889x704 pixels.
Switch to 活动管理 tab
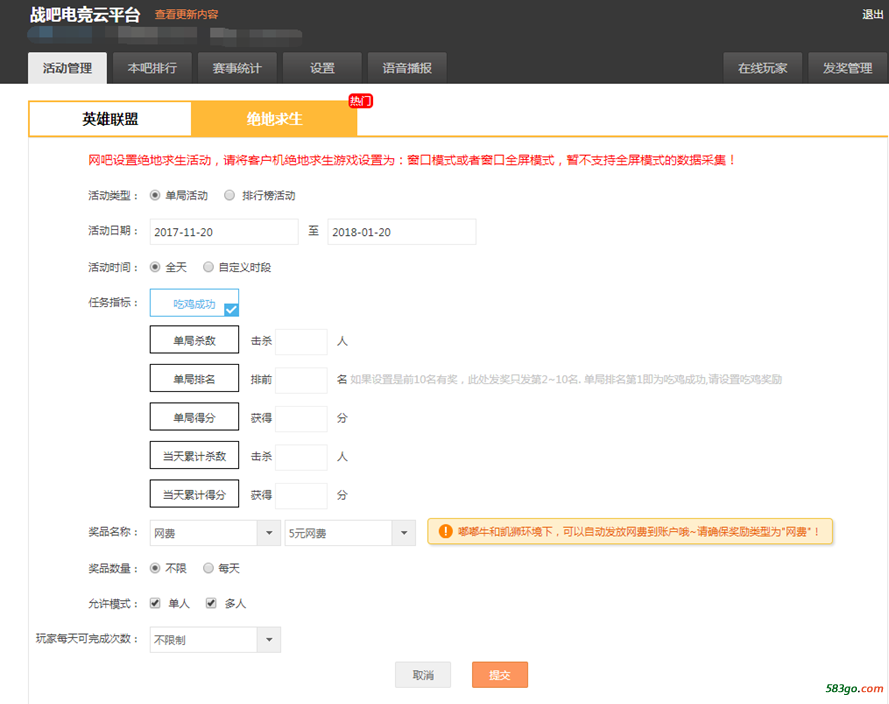point(67,68)
